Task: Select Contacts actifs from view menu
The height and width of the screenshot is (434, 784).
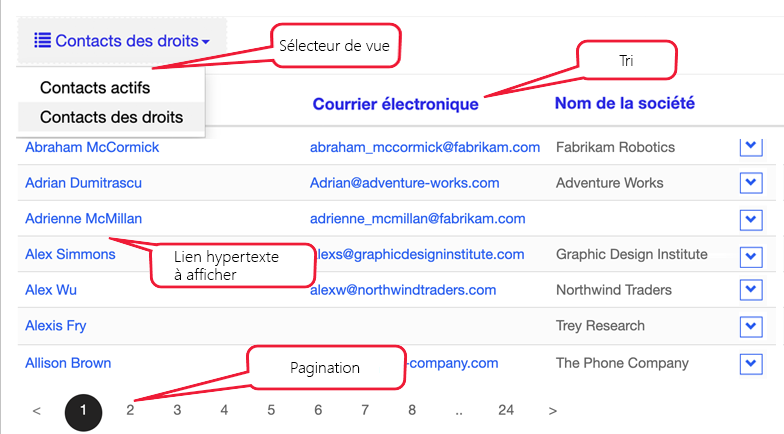Action: 95,88
